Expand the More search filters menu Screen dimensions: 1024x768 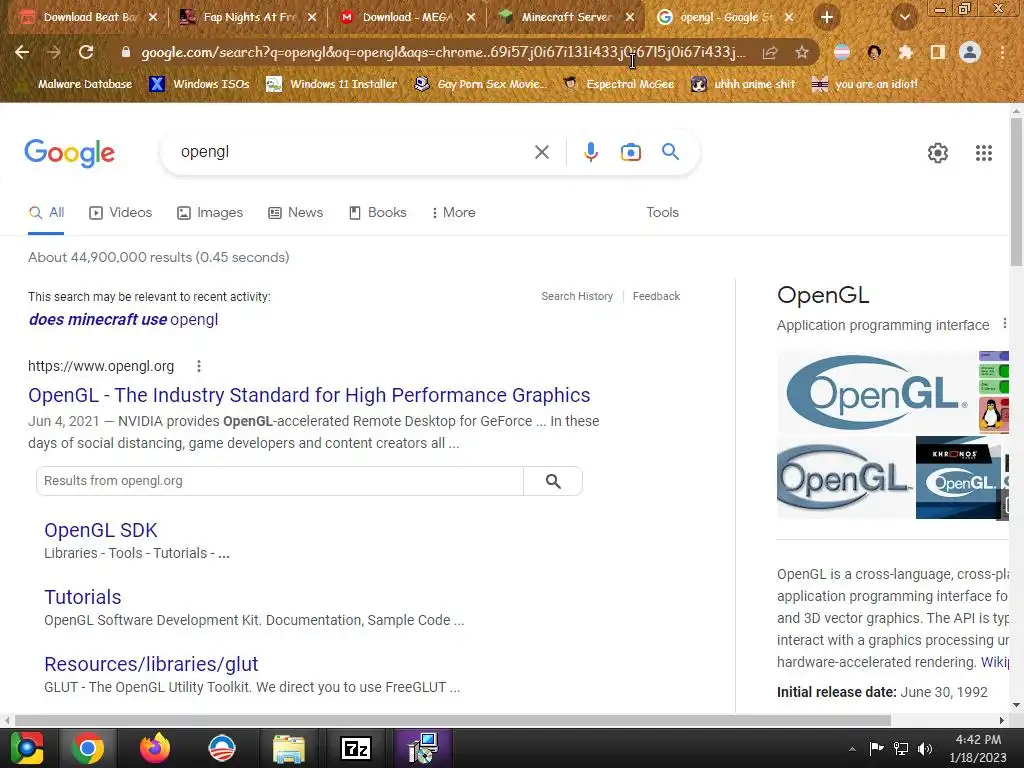[453, 213]
